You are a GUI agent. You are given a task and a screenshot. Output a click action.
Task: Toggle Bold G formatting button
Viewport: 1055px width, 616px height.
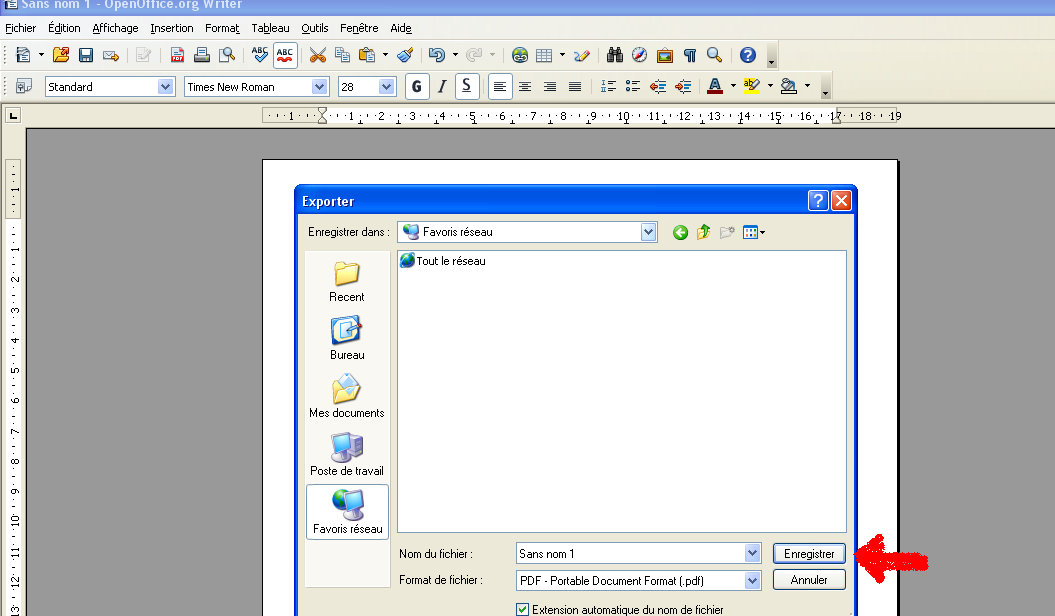[417, 87]
